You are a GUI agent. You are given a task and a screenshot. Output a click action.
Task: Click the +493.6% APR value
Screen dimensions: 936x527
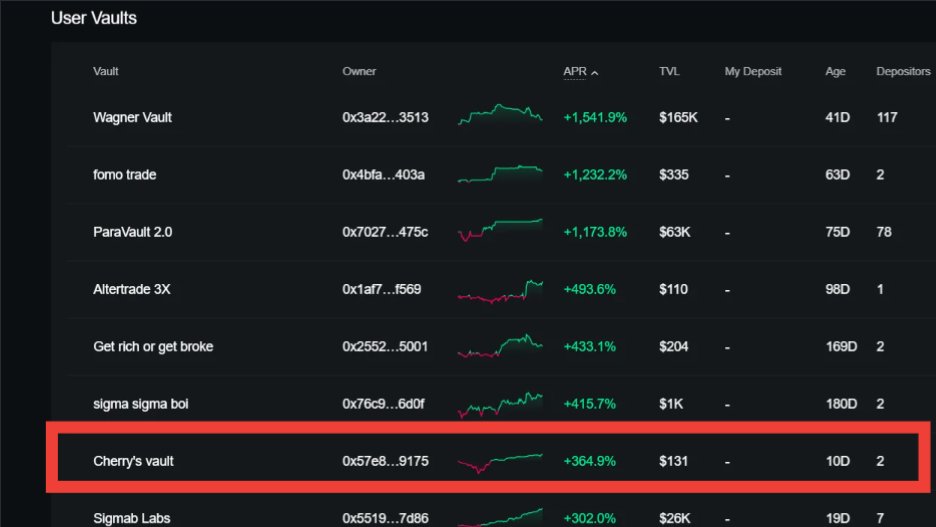point(590,289)
